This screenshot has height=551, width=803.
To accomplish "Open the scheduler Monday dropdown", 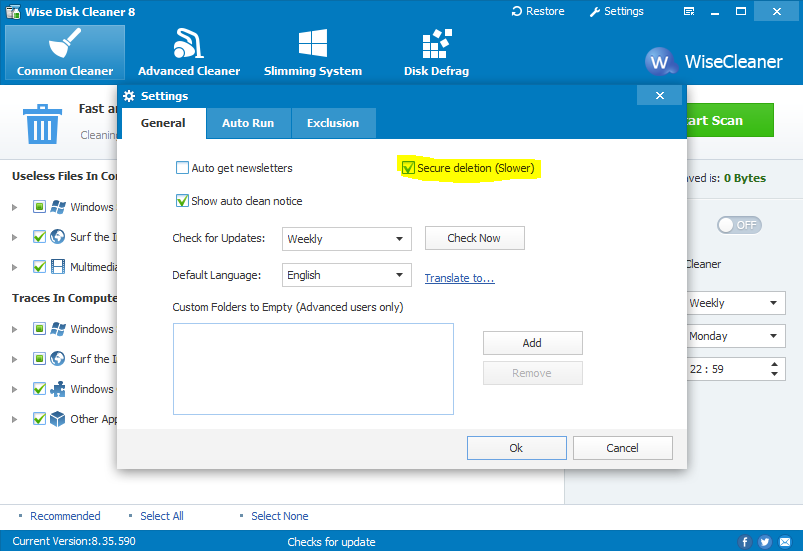I will point(736,336).
